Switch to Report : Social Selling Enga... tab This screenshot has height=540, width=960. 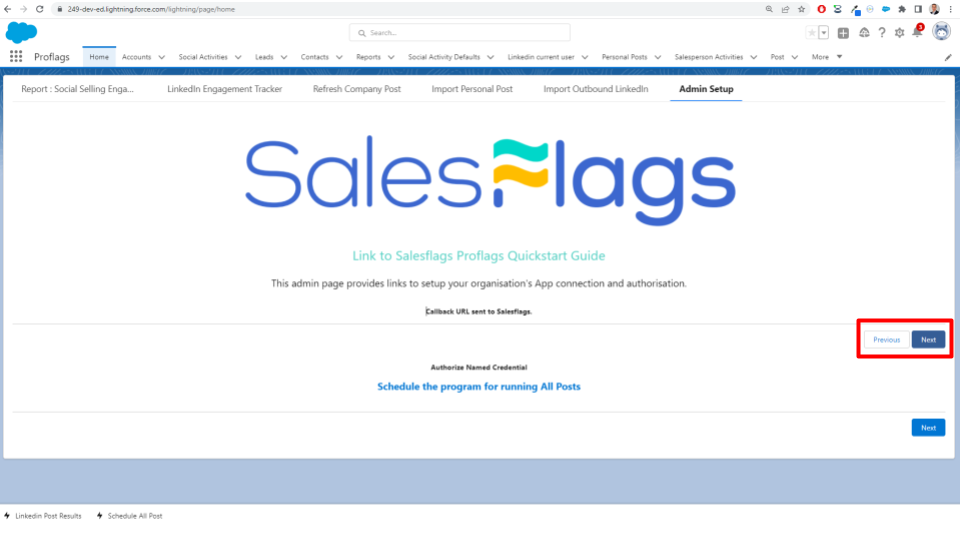coord(77,89)
